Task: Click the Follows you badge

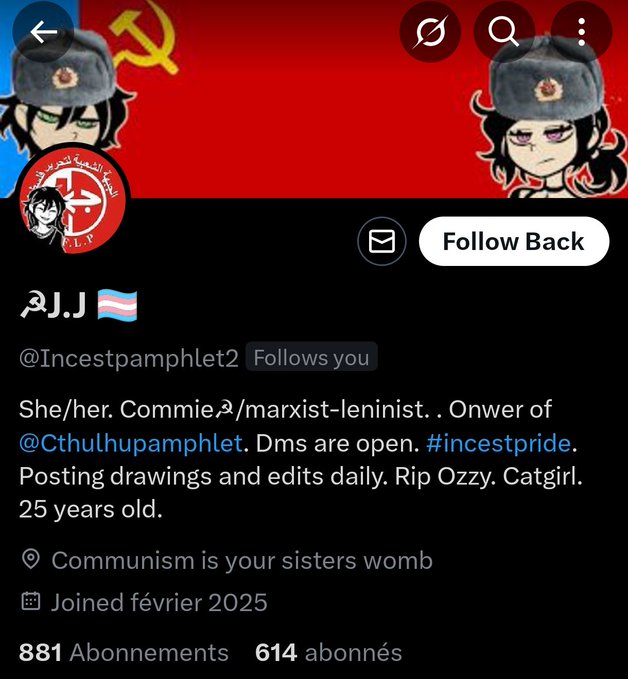Action: [311, 358]
